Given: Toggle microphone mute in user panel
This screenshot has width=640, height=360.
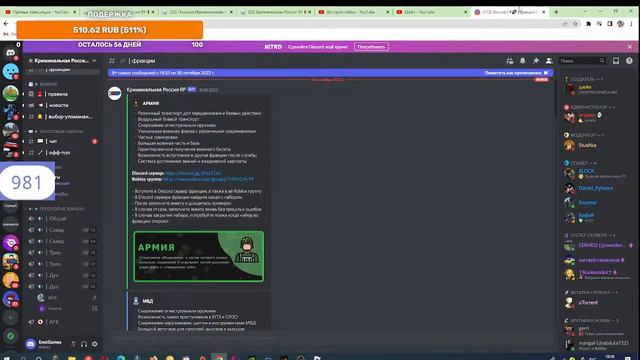Looking at the screenshot, I should click(73, 344).
